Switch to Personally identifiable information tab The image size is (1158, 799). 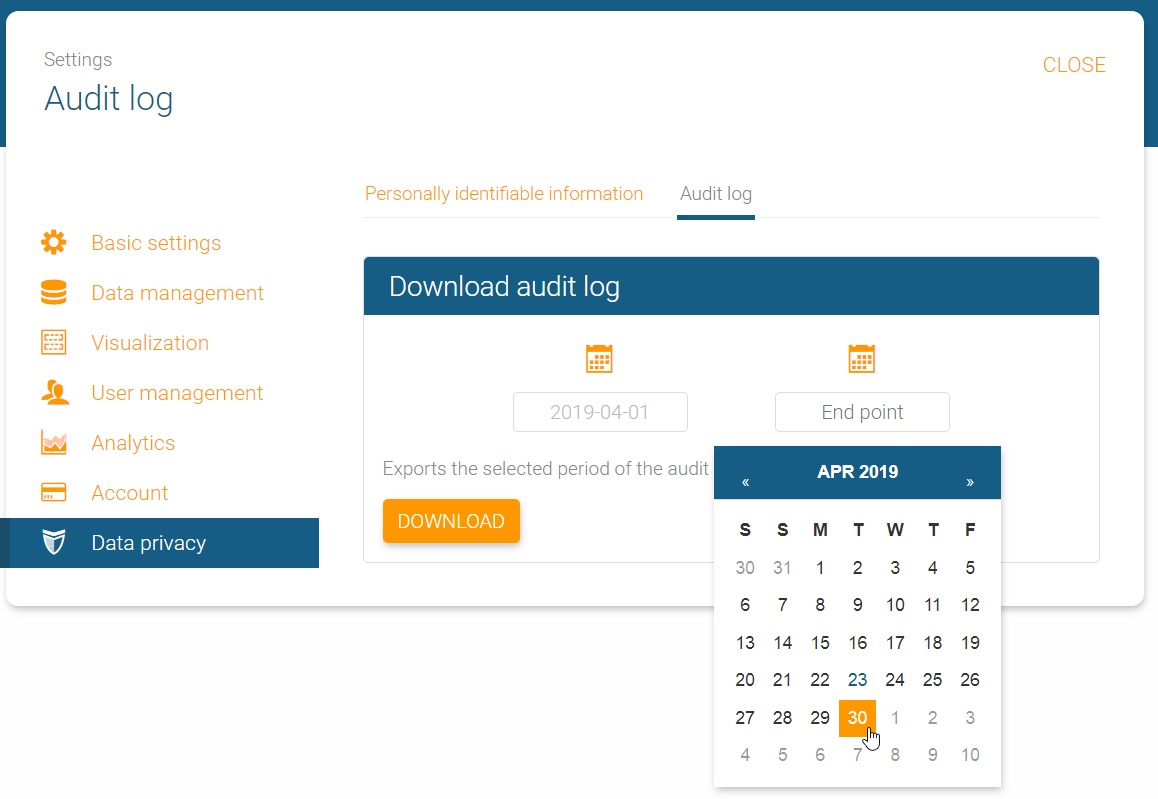504,193
